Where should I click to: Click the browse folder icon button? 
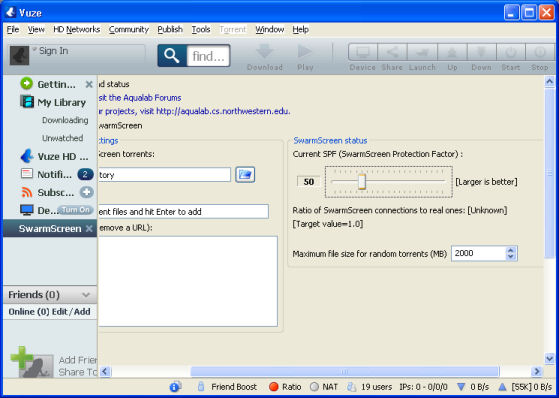tap(245, 174)
